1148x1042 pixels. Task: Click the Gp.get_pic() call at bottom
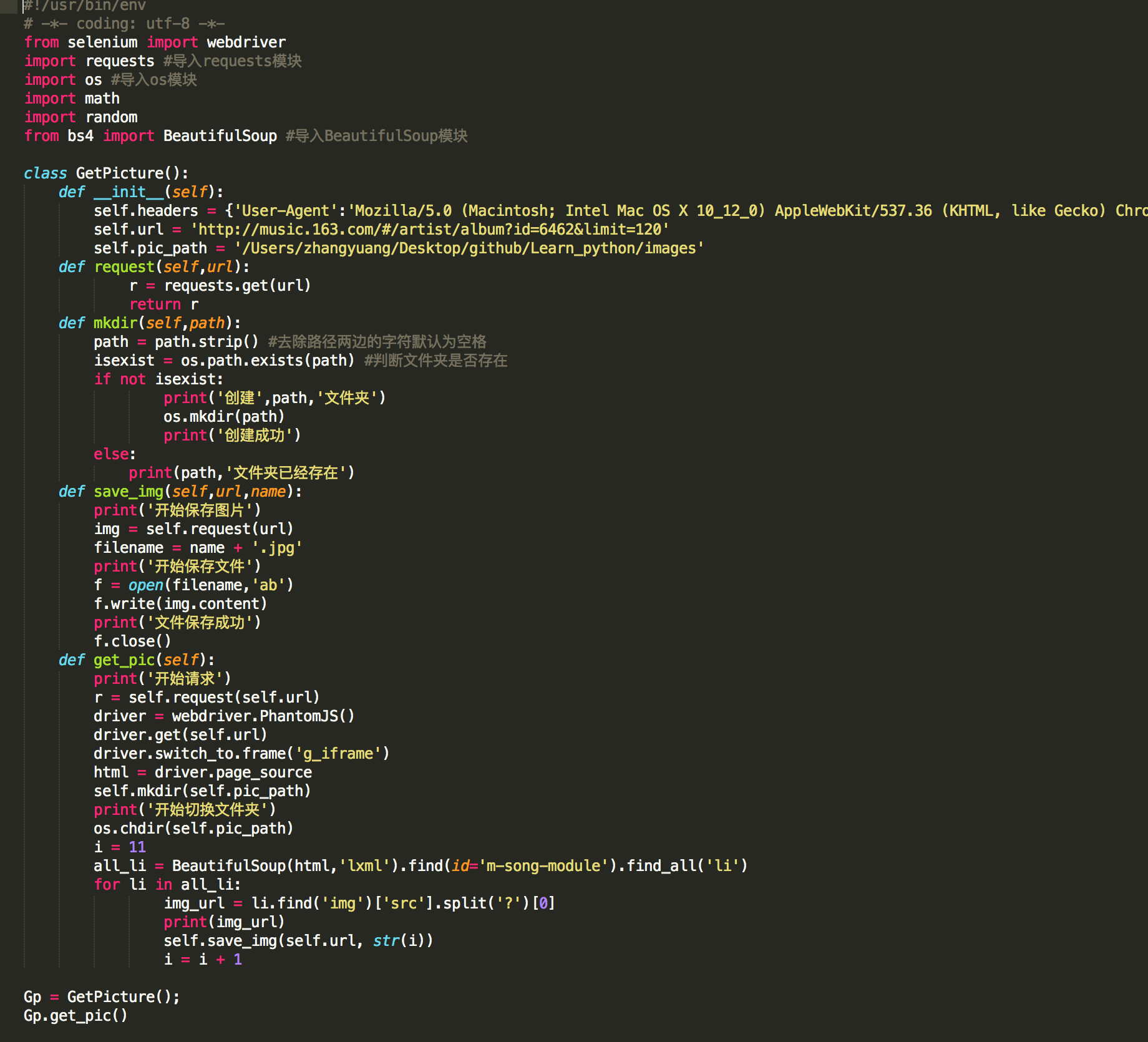coord(75,1016)
